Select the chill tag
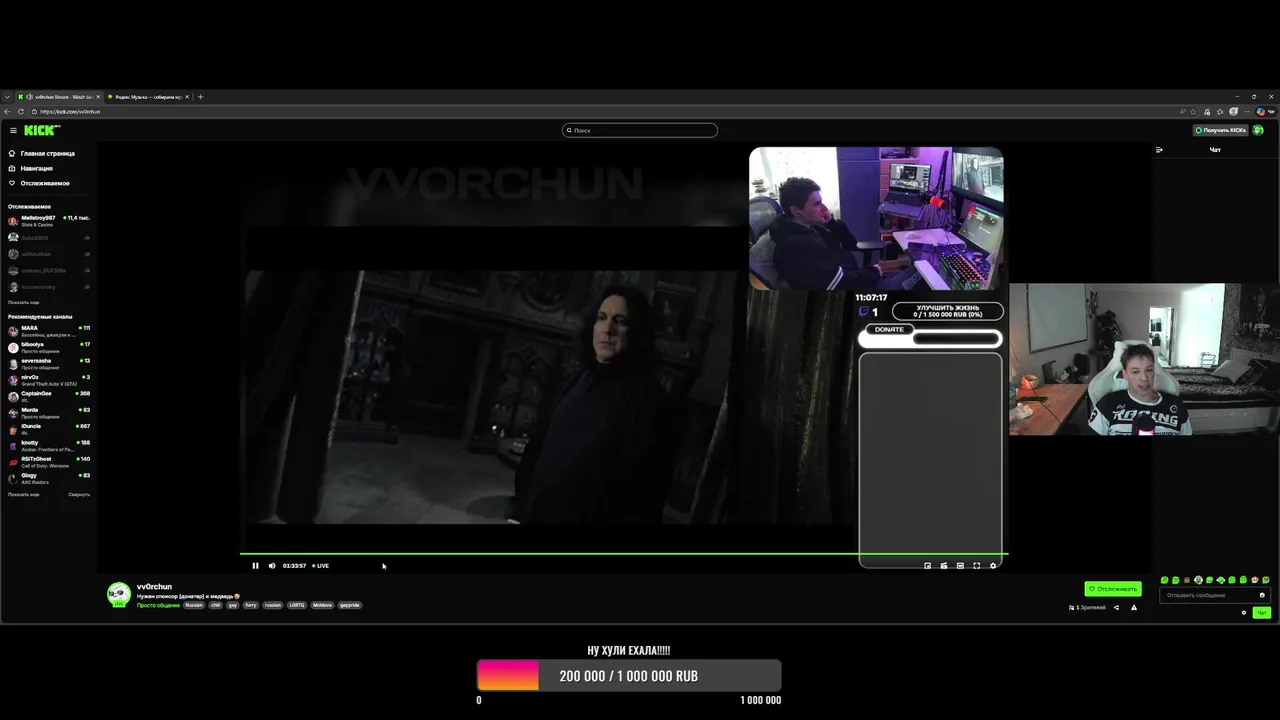The height and width of the screenshot is (720, 1280). point(215,605)
